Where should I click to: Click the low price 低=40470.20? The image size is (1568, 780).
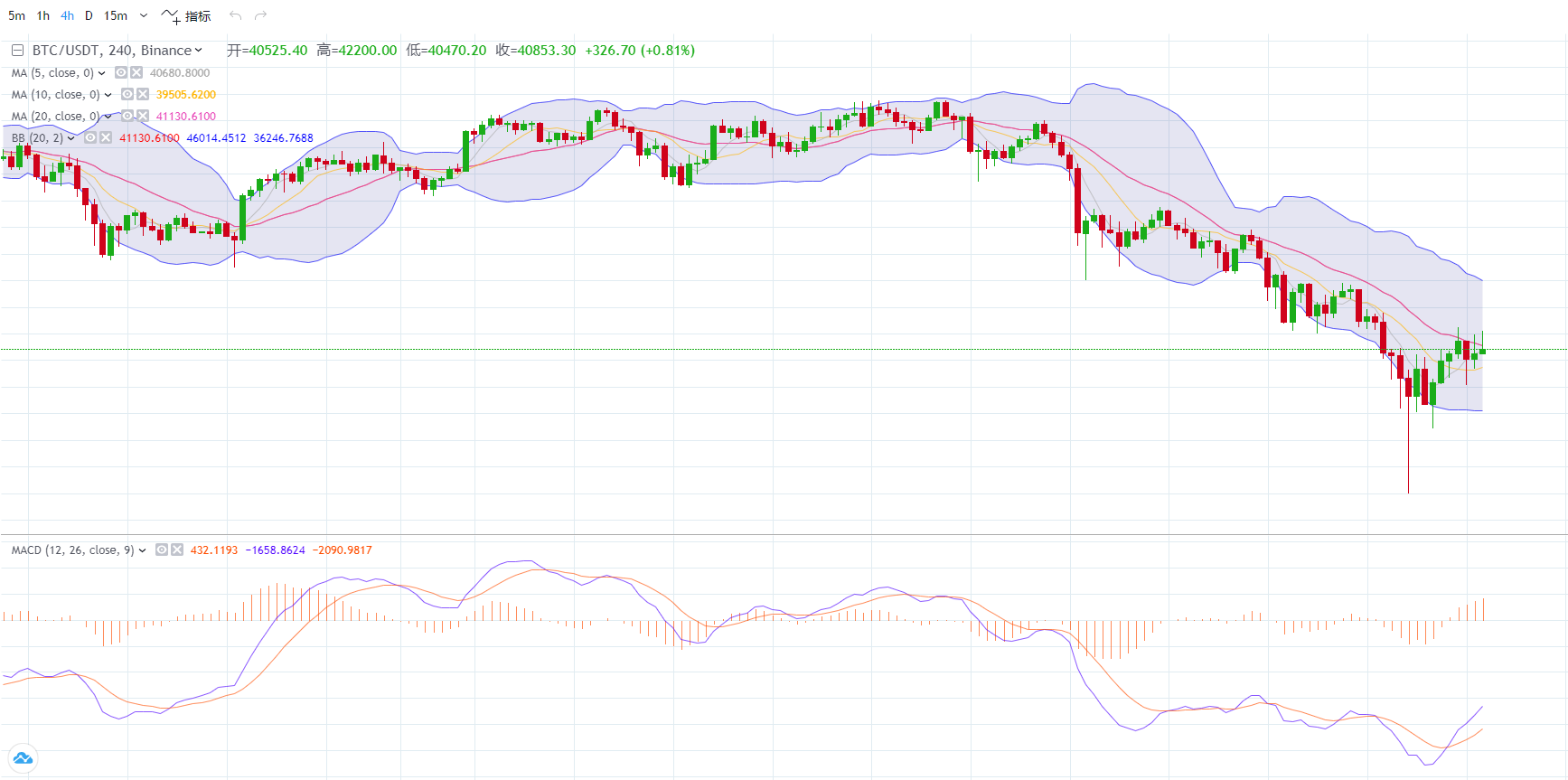[x=446, y=51]
